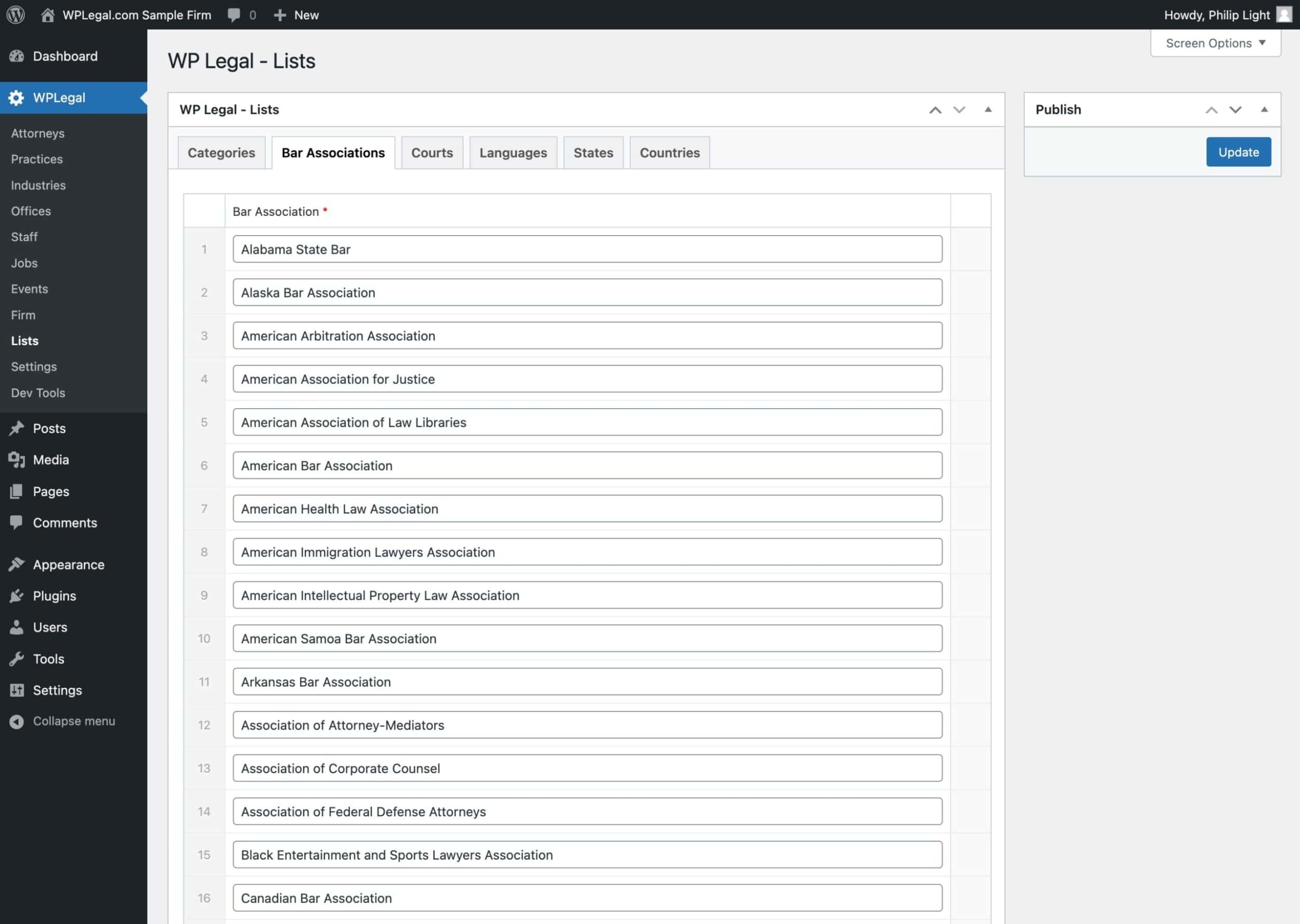This screenshot has height=924, width=1300.
Task: Click the Settings sliders icon
Action: point(17,690)
